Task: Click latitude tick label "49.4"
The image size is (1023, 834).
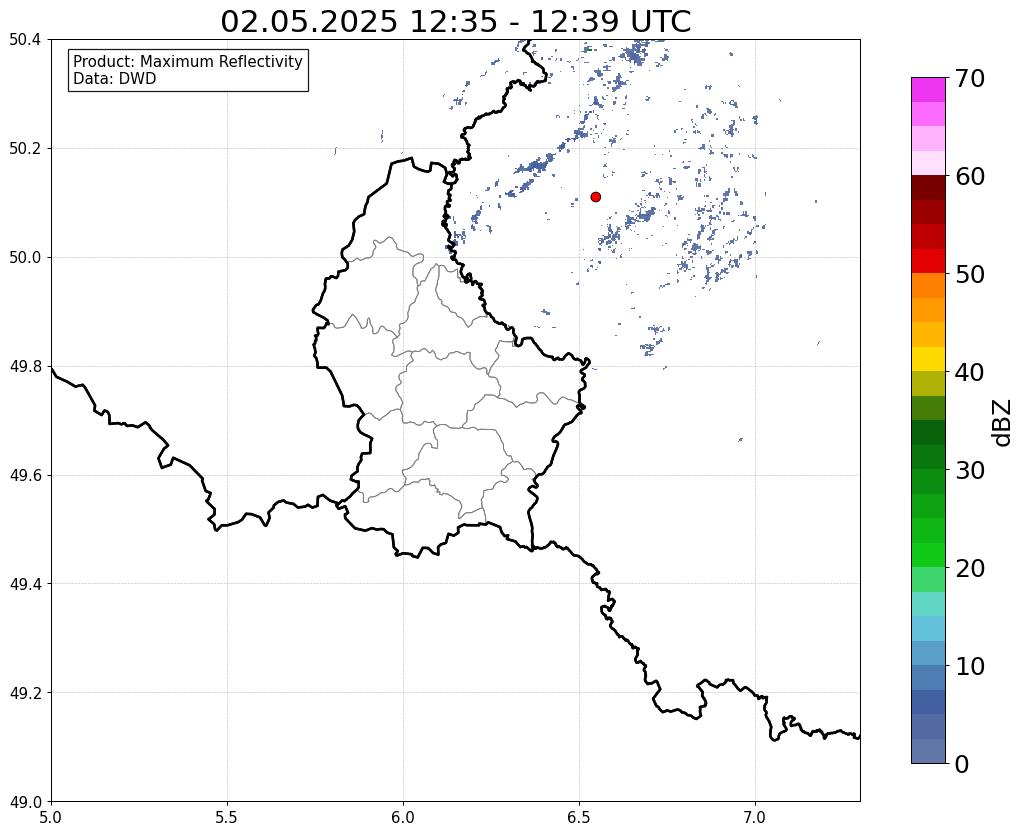Action: tap(25, 584)
